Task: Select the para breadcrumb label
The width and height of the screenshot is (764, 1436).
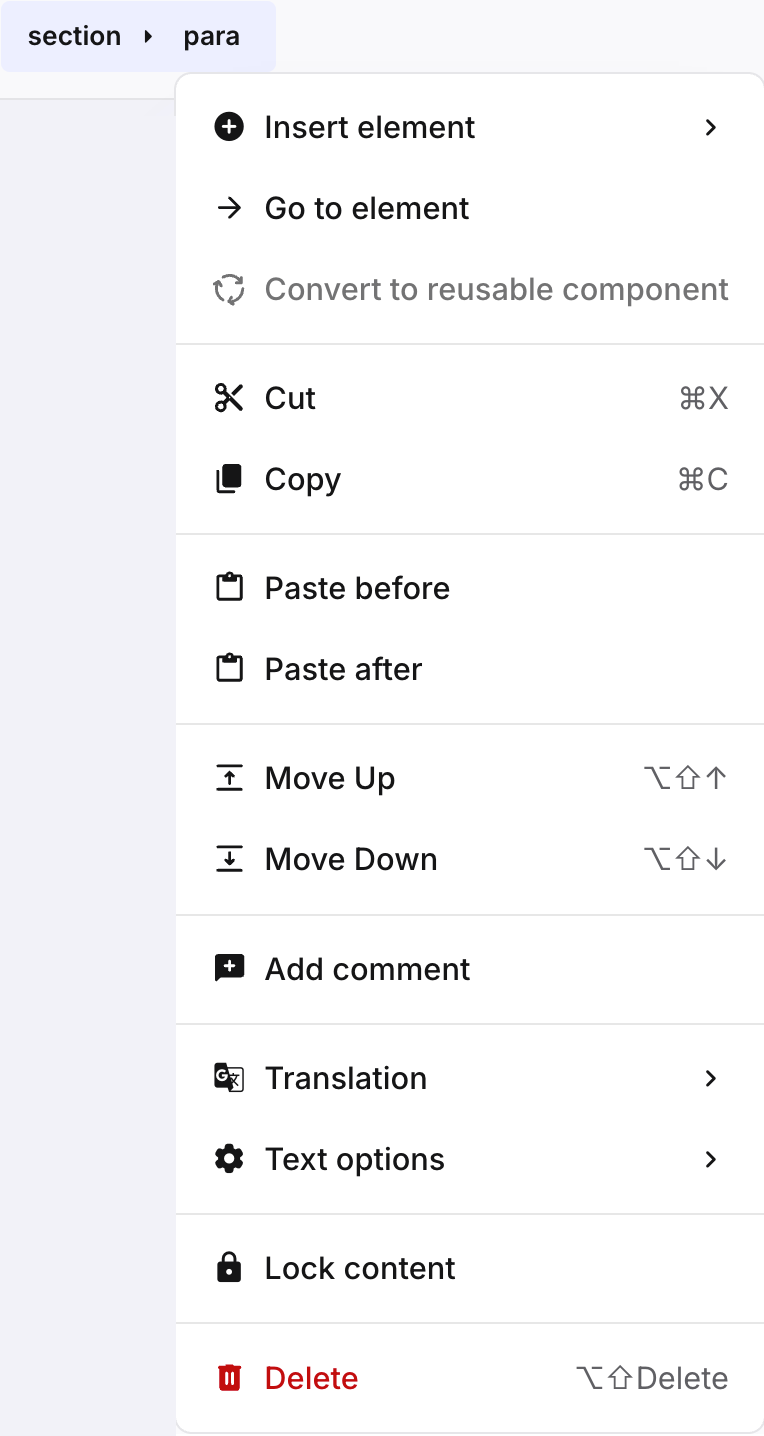Action: point(212,36)
